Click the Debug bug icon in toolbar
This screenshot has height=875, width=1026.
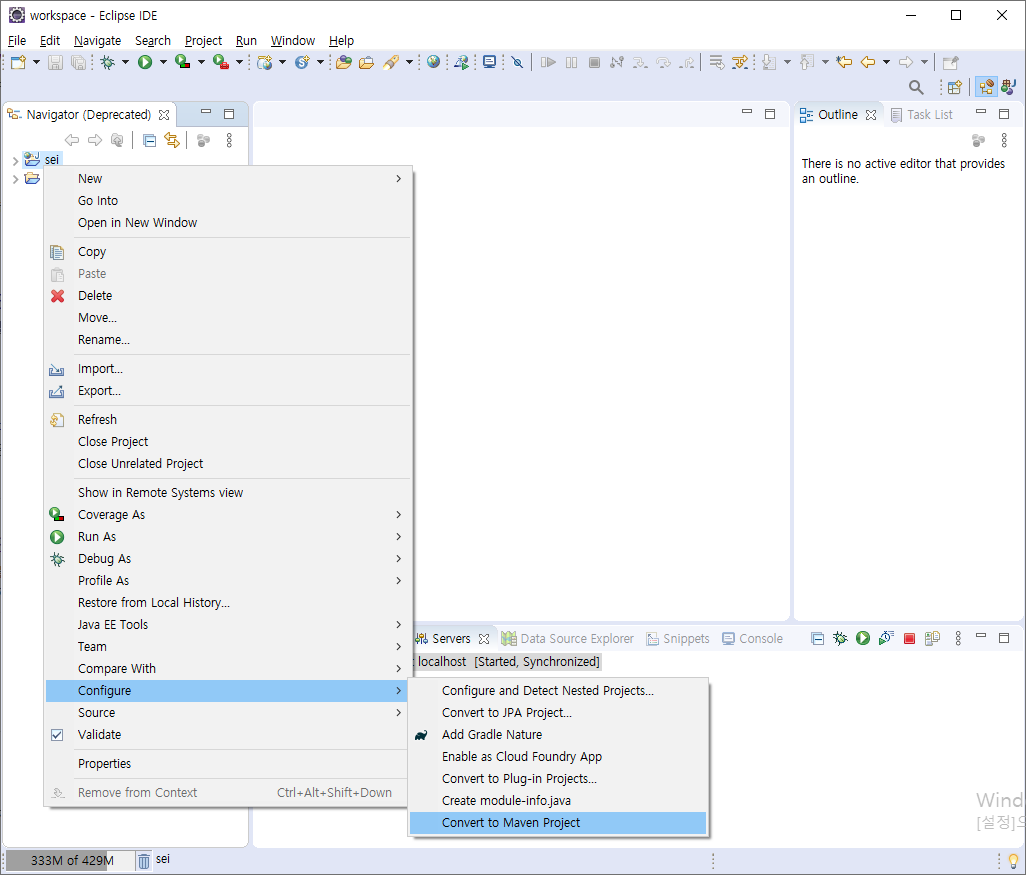click(x=107, y=62)
